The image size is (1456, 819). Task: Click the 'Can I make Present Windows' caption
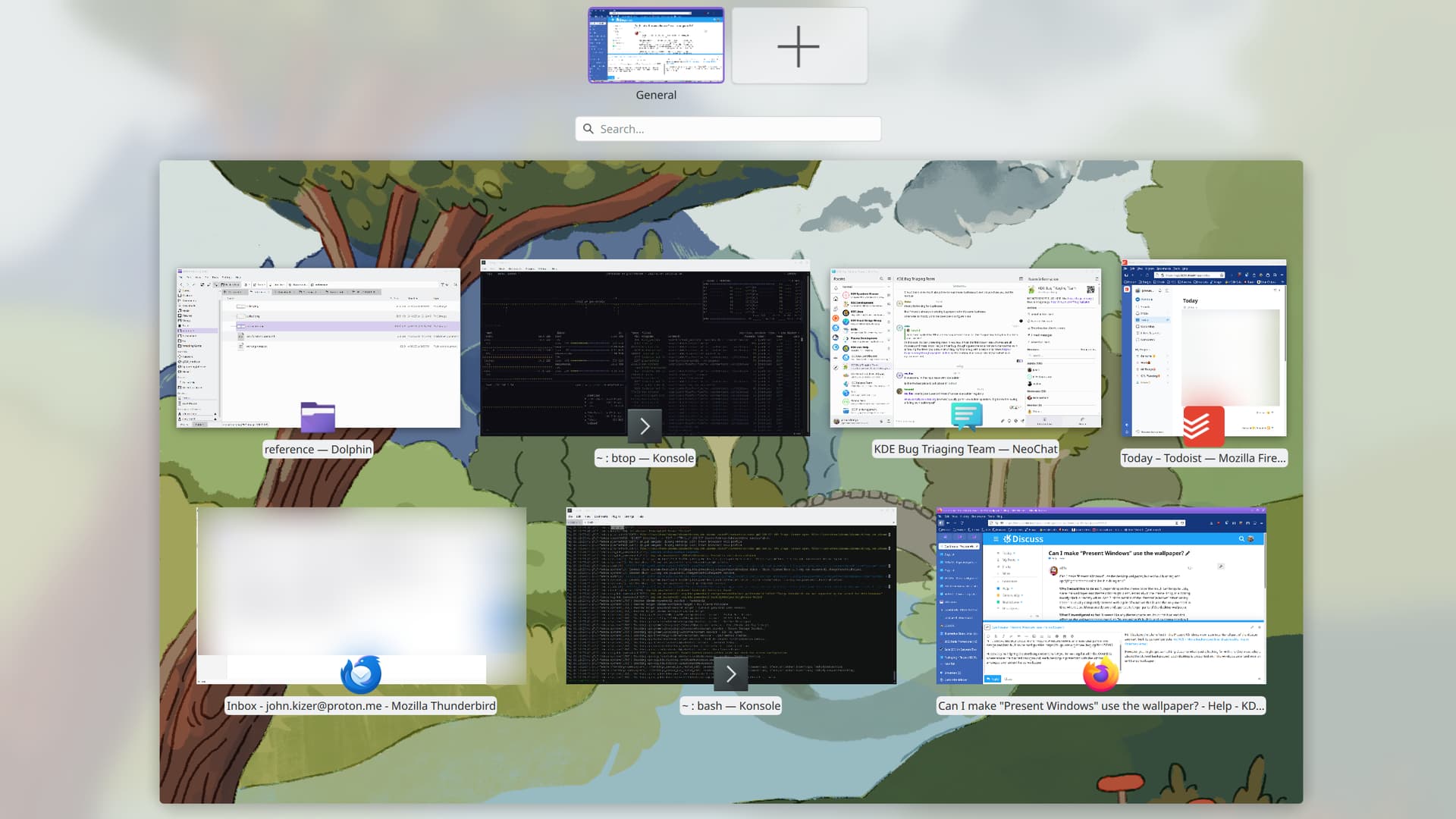point(1101,706)
